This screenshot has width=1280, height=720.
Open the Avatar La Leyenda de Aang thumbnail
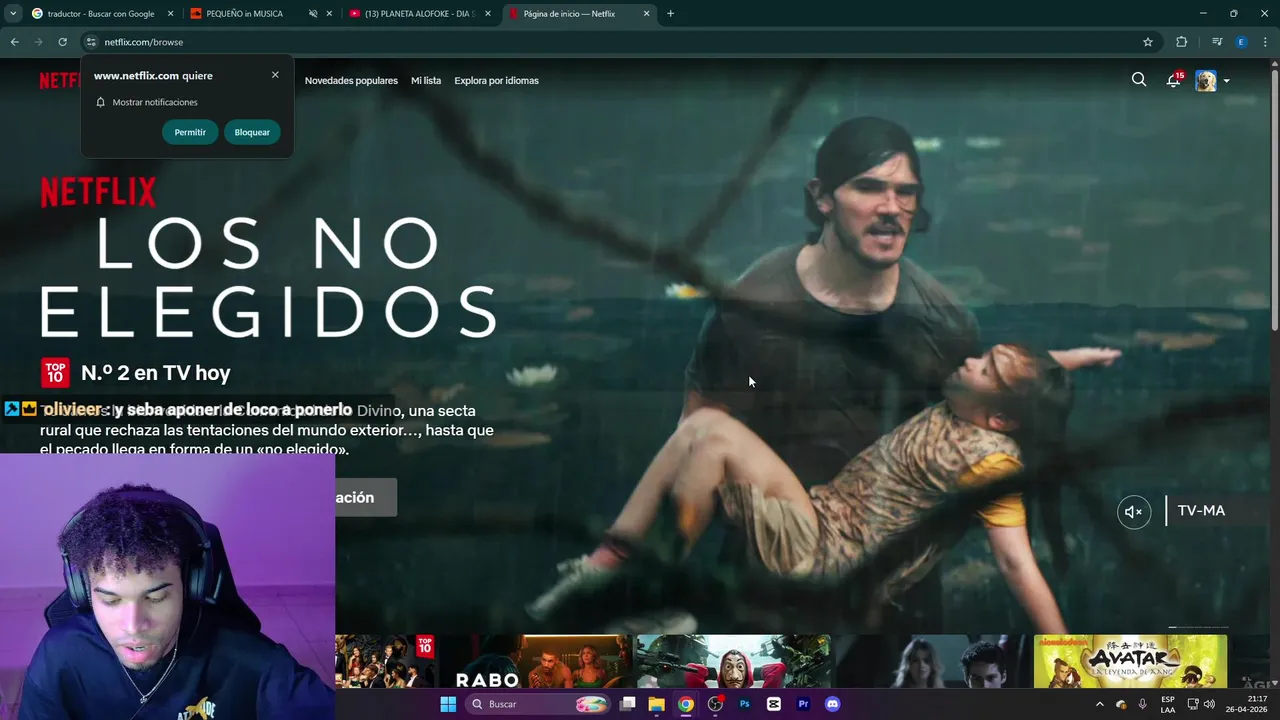click(x=1130, y=662)
